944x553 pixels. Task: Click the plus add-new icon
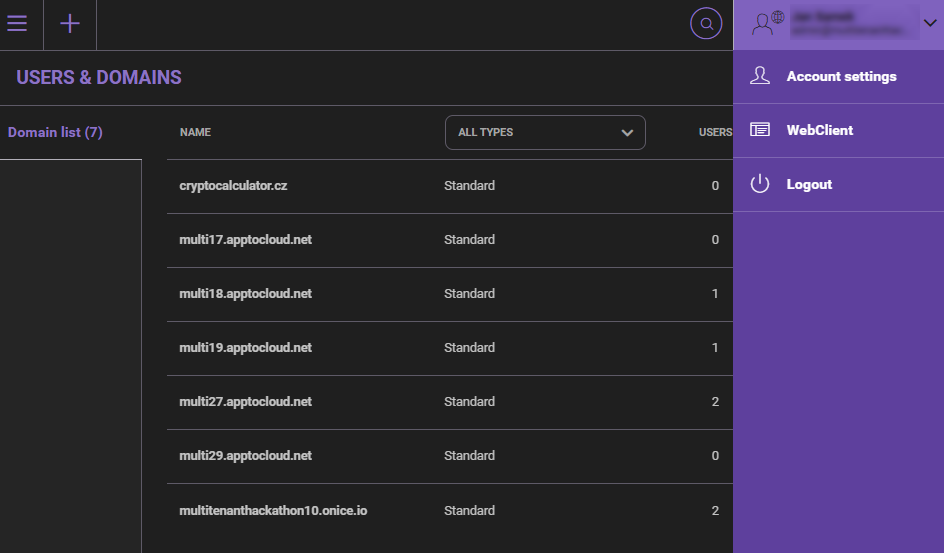pyautogui.click(x=70, y=23)
